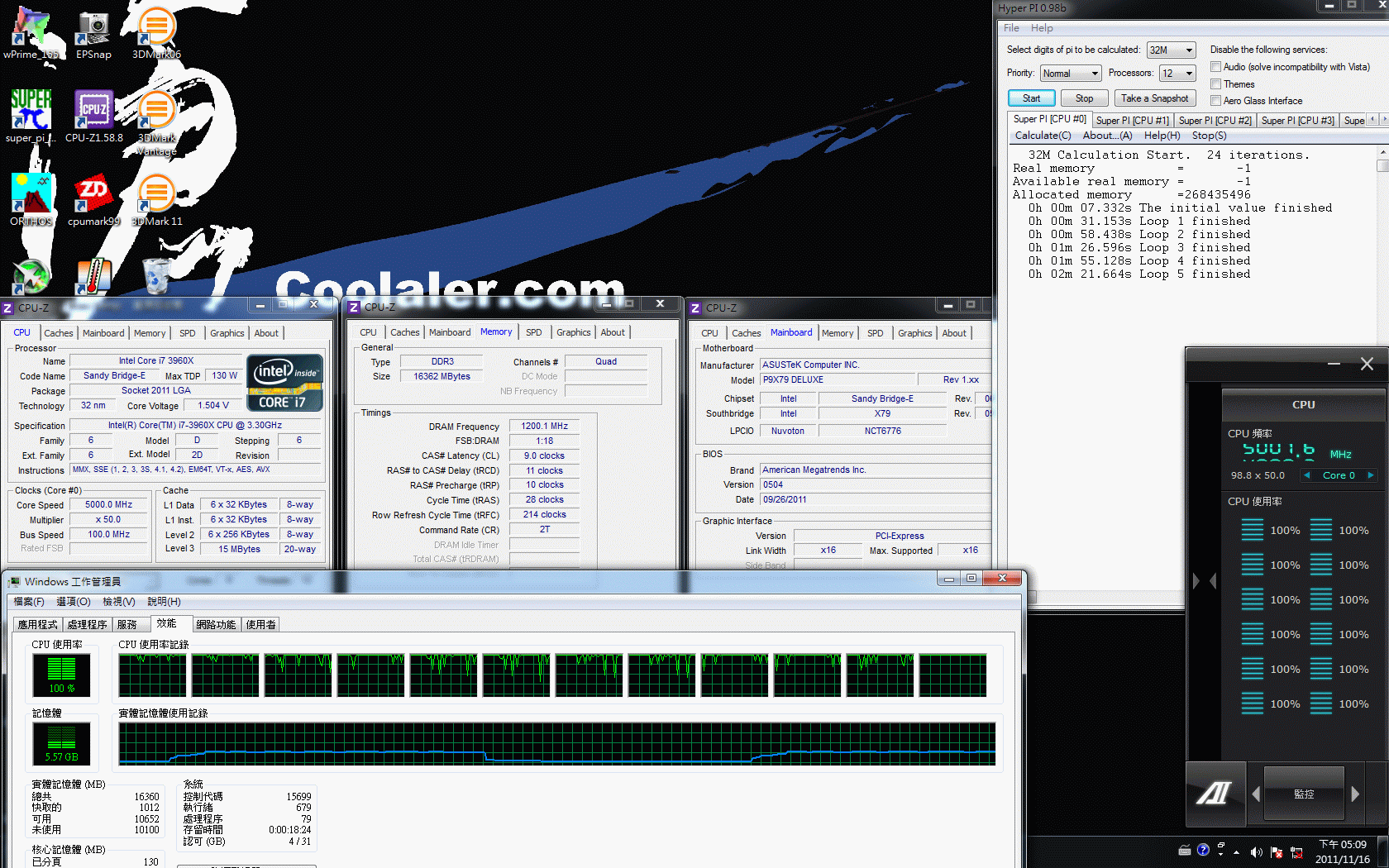Switch to the next core in AI Suite
Screen dimensions: 1389x868
1370,475
